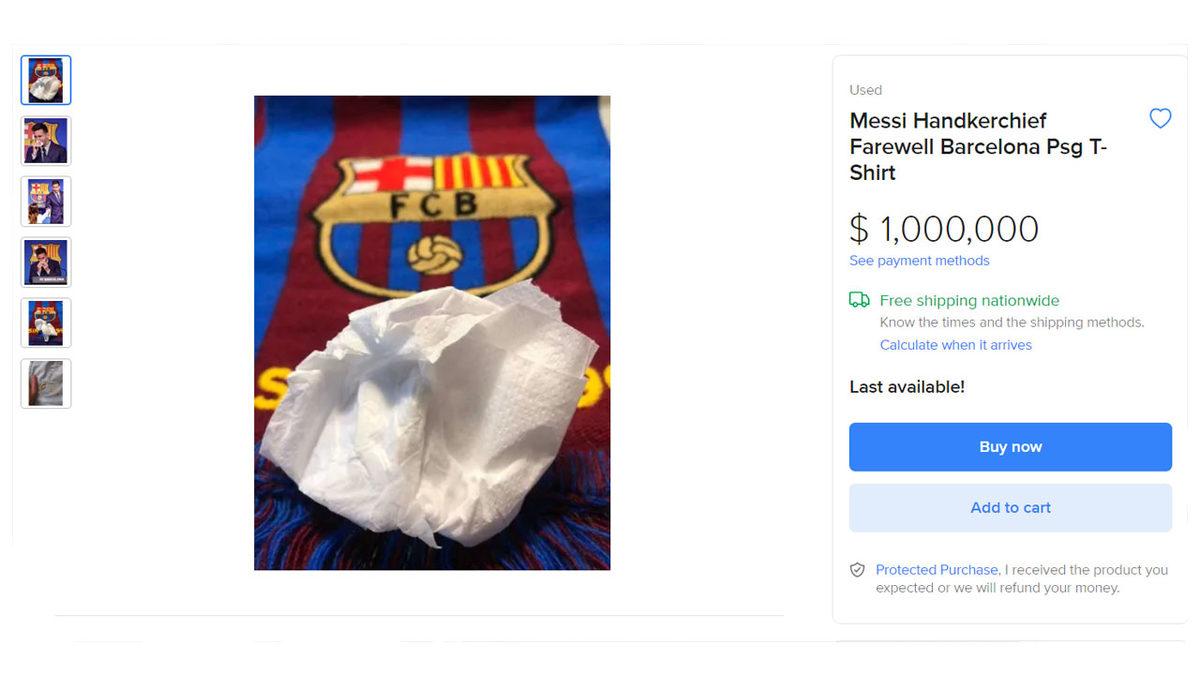Click the green free shipping truck icon
This screenshot has height=675, width=1200.
(x=858, y=299)
